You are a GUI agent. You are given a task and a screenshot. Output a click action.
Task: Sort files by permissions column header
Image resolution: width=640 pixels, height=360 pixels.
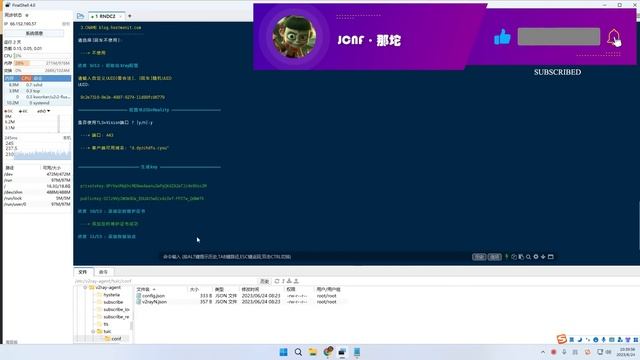[x=299, y=289]
